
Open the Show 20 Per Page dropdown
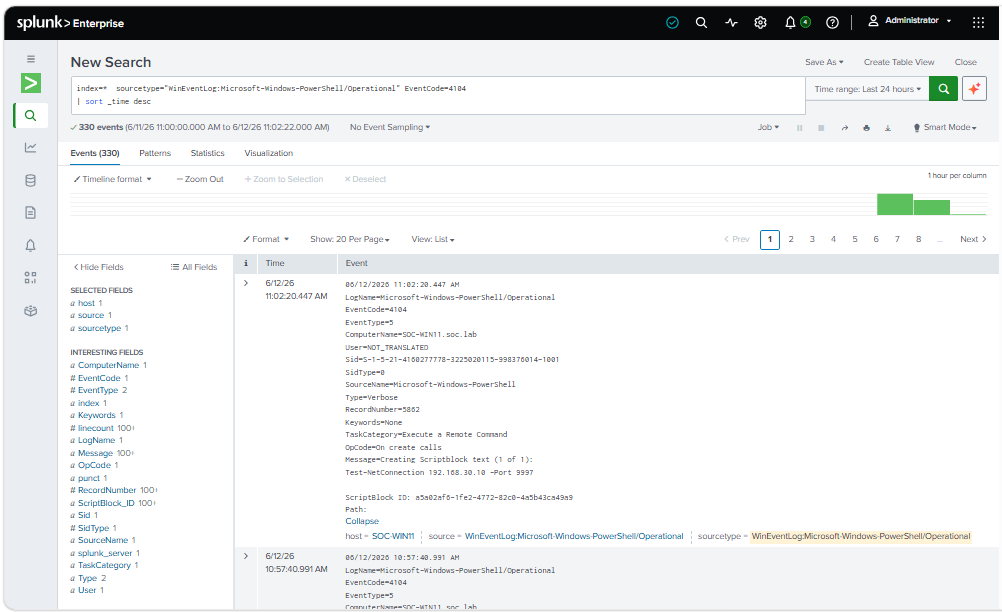(350, 239)
